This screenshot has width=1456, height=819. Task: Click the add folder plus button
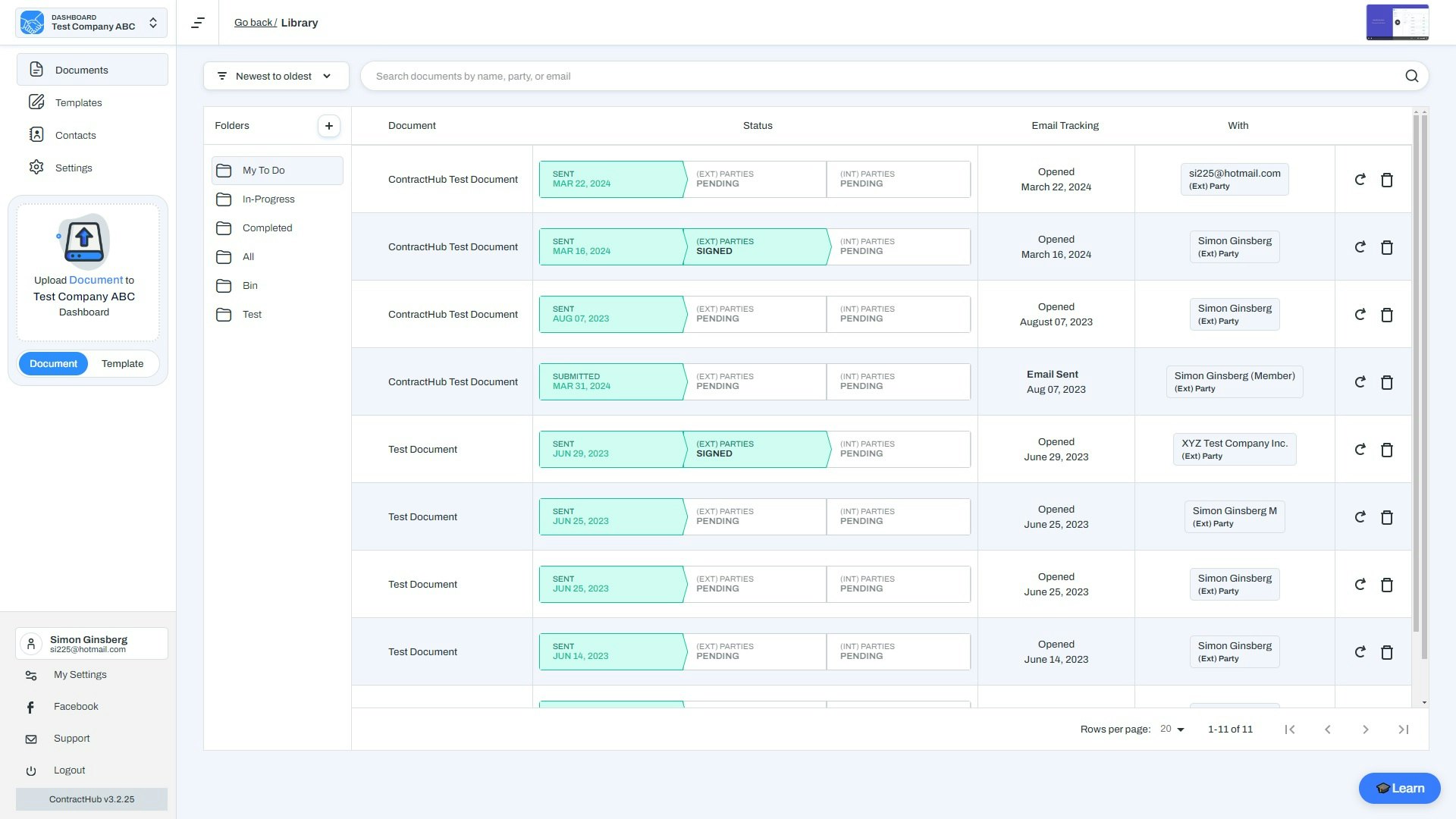(328, 126)
